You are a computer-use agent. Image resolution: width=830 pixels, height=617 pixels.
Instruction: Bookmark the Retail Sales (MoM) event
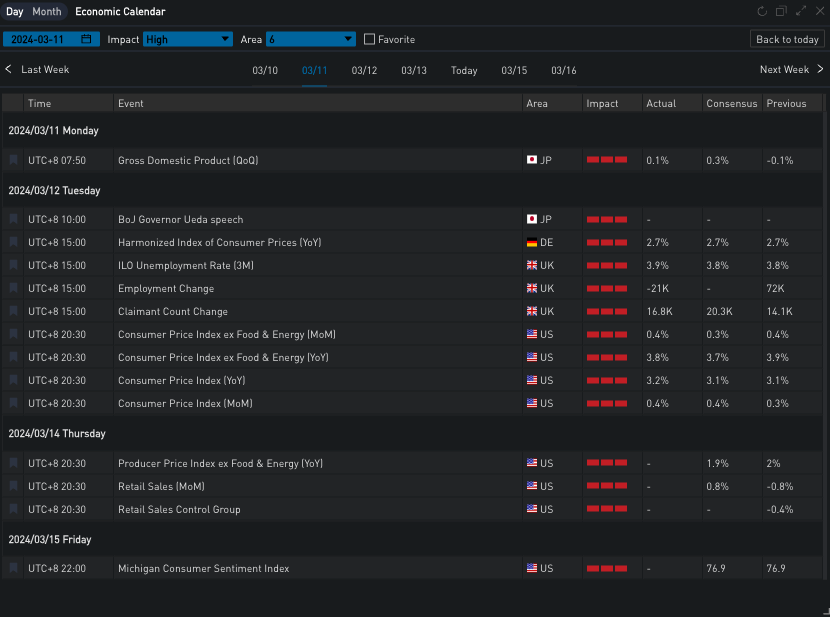14,486
